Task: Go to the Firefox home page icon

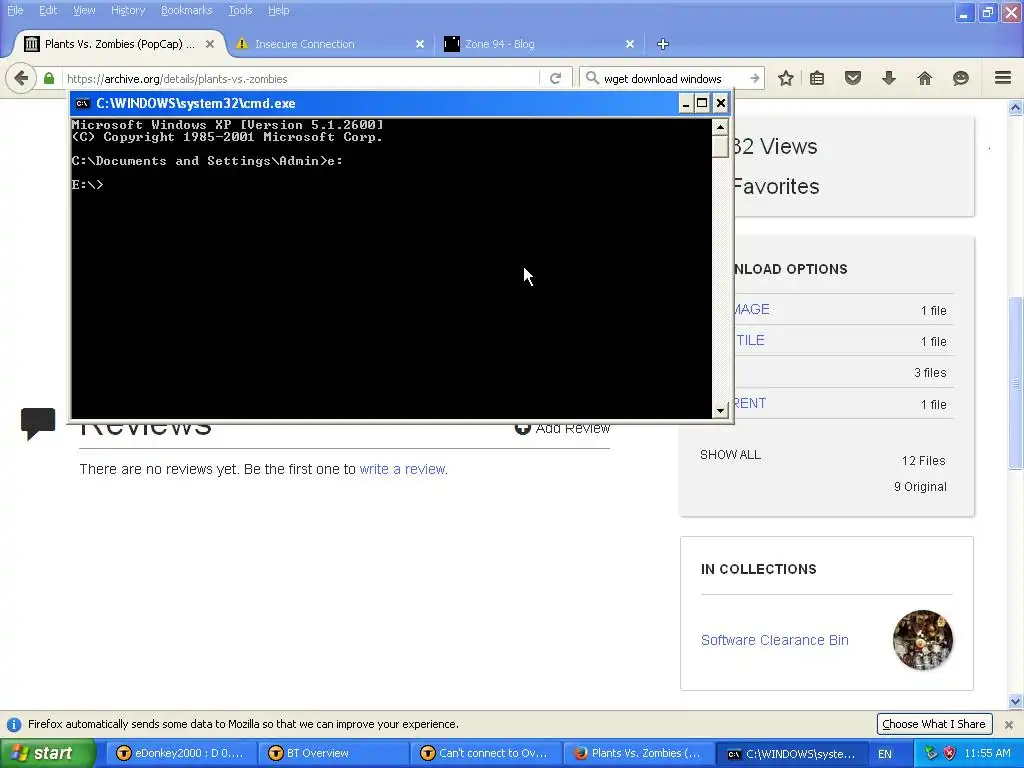Action: (x=924, y=78)
